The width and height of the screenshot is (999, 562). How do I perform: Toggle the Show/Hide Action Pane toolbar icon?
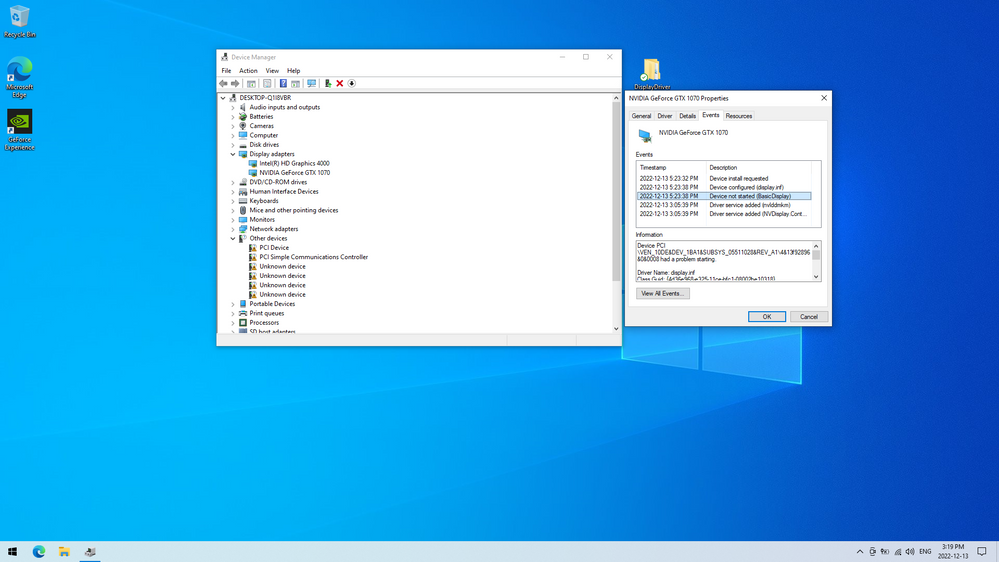296,83
